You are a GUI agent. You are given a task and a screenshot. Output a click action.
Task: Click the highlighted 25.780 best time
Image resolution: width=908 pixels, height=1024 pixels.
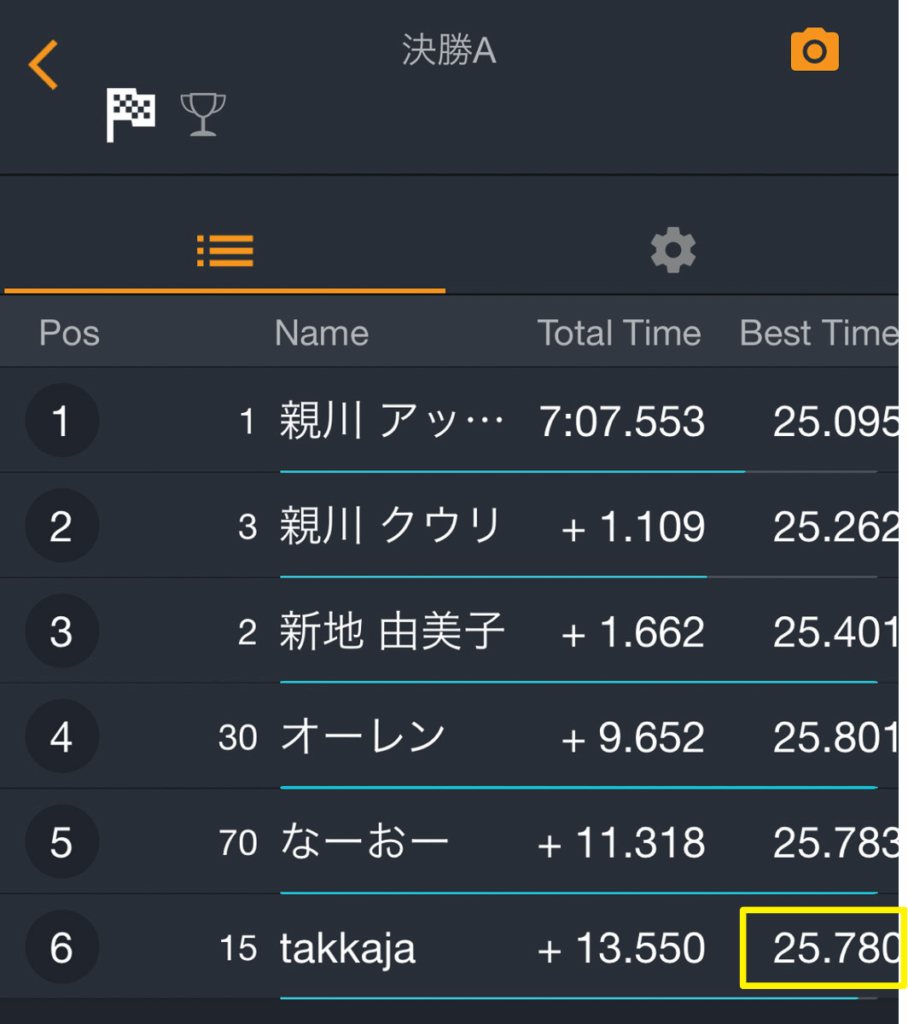823,948
